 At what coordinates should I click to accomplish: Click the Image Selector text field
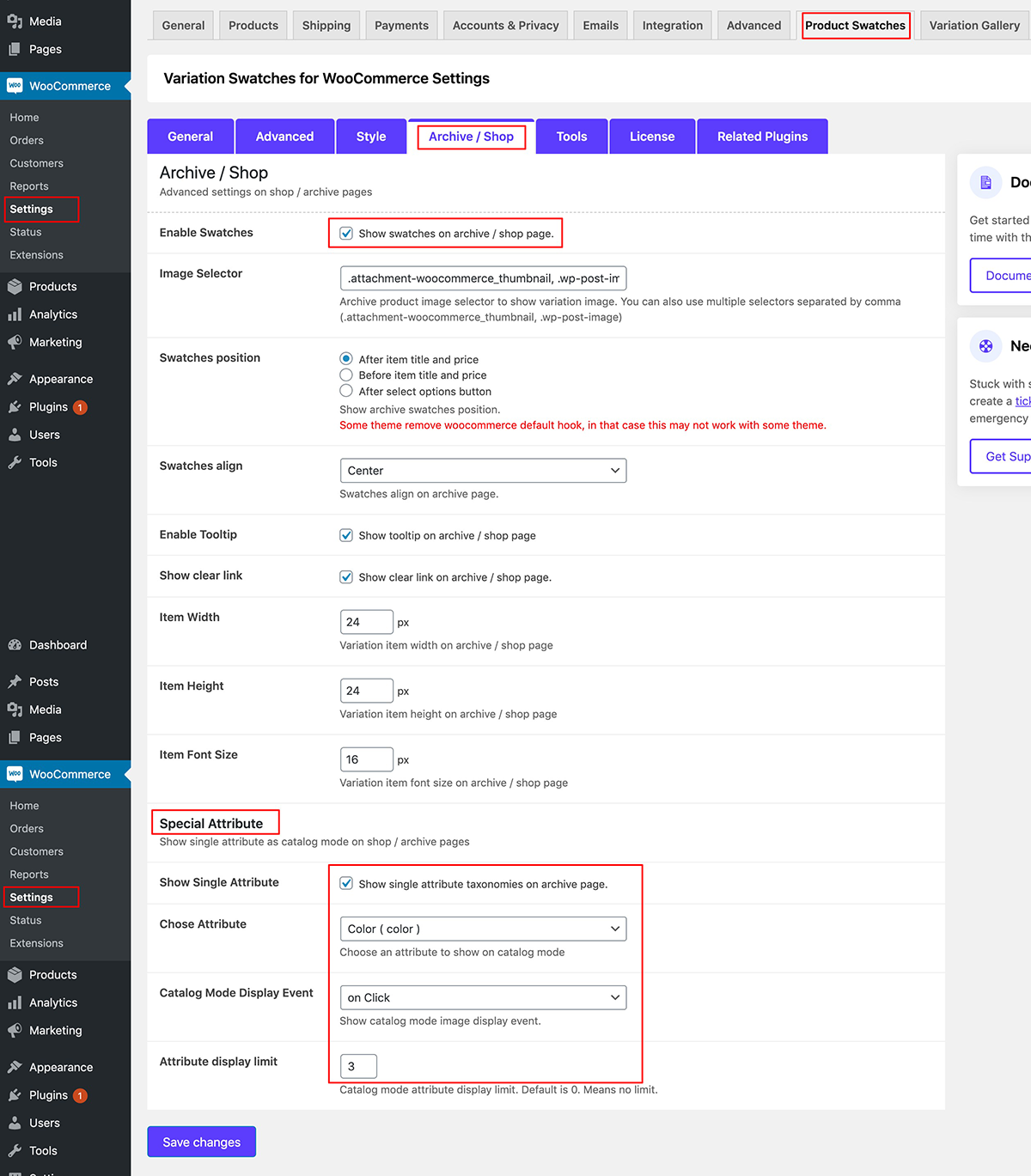[483, 278]
